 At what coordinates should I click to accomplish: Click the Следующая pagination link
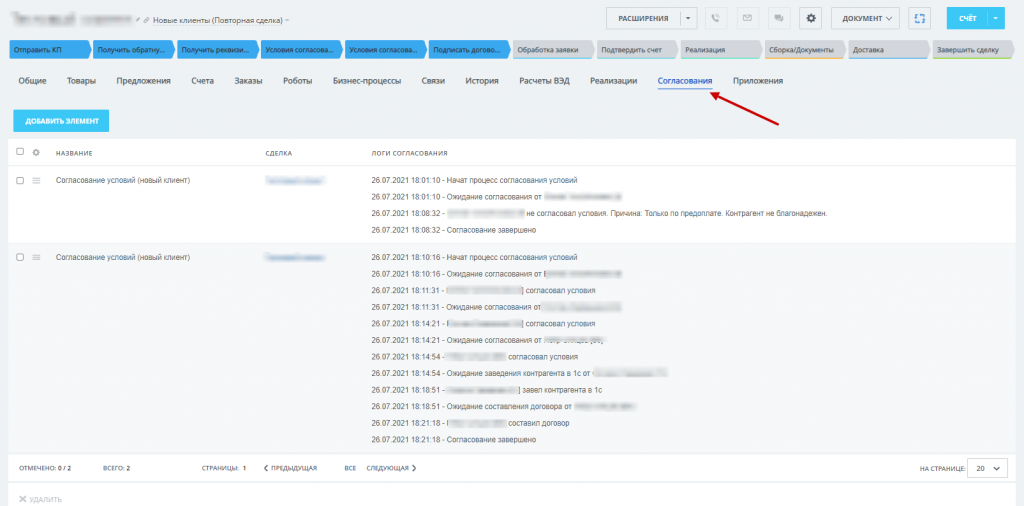391,468
